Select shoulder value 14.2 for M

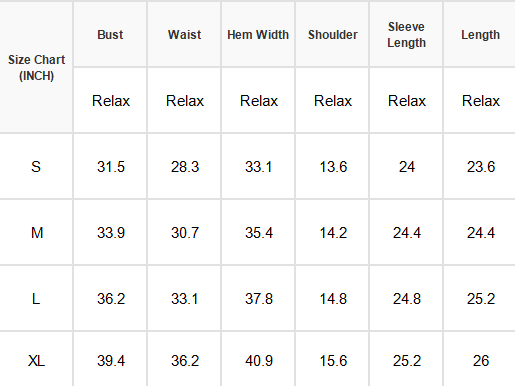(333, 232)
